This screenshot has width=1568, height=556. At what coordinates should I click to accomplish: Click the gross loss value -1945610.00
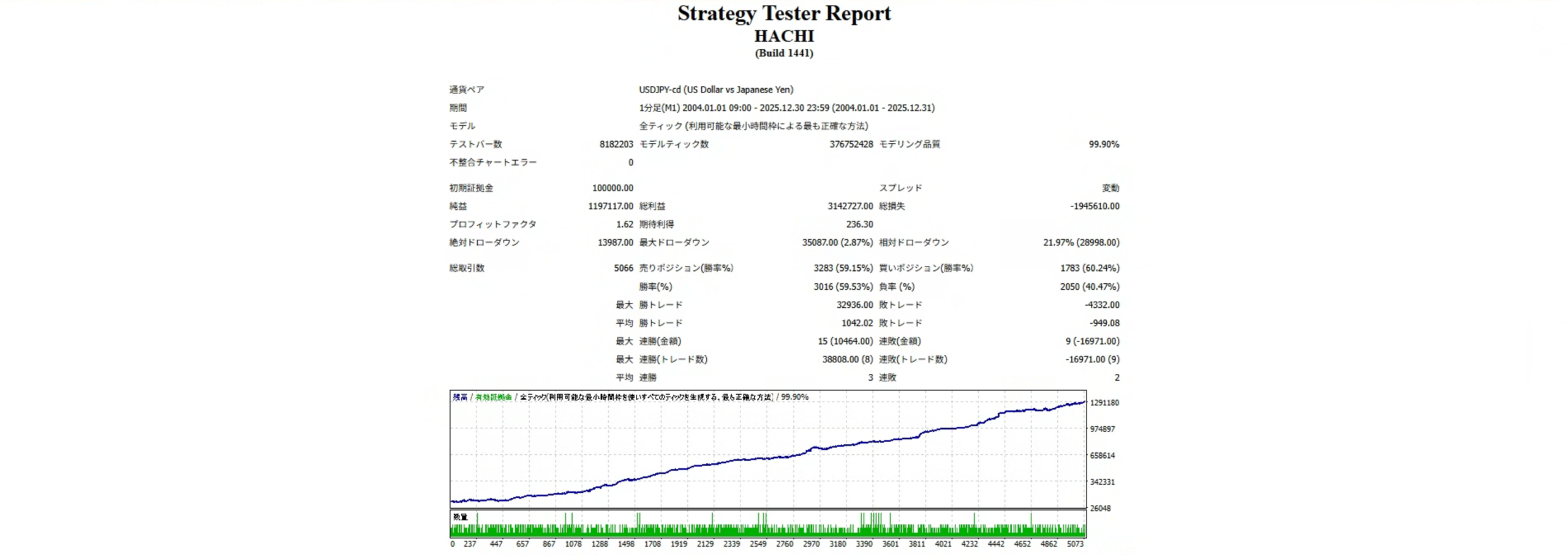point(1094,206)
